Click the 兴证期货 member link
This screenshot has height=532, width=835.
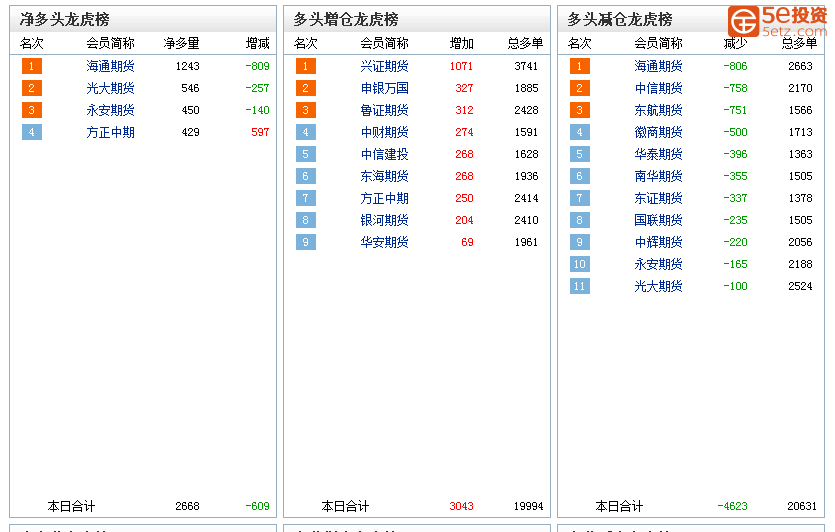pyautogui.click(x=384, y=66)
